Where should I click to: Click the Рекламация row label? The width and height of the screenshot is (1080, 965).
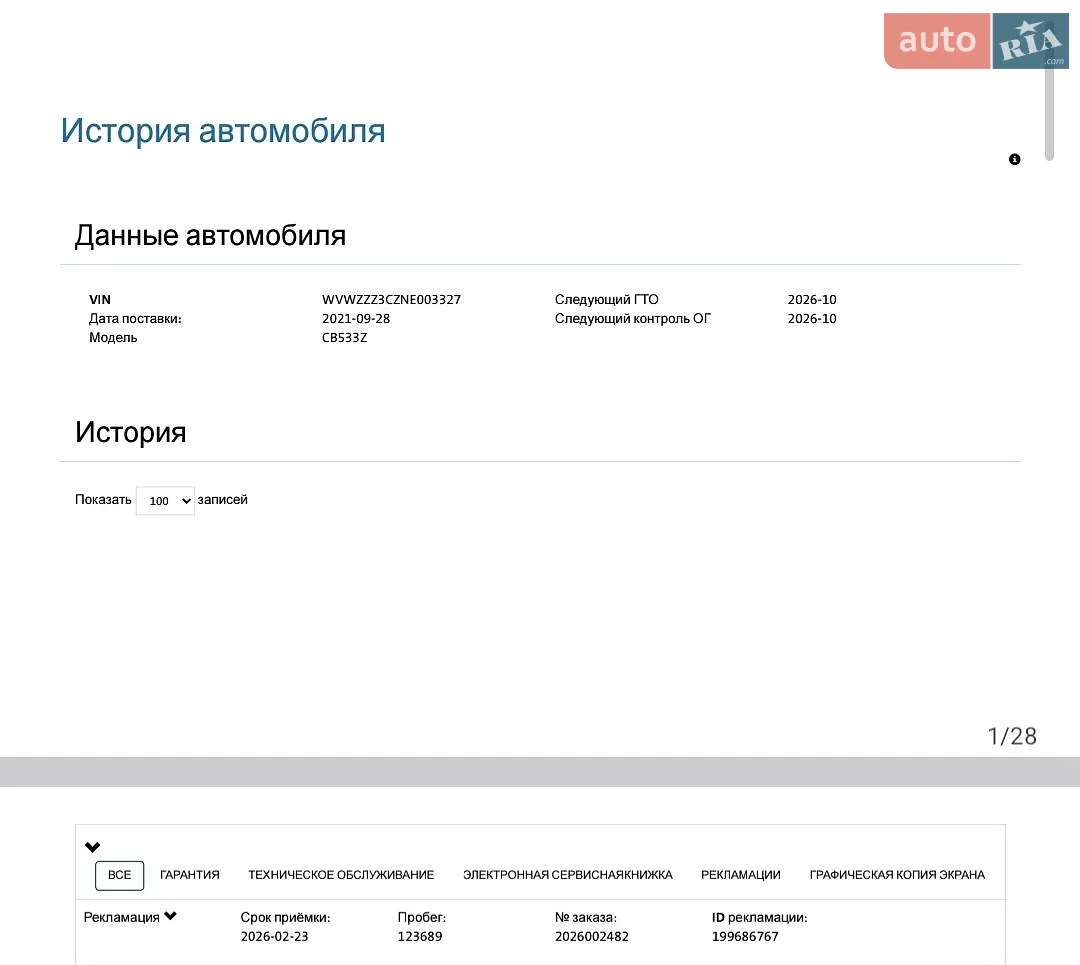(x=121, y=917)
